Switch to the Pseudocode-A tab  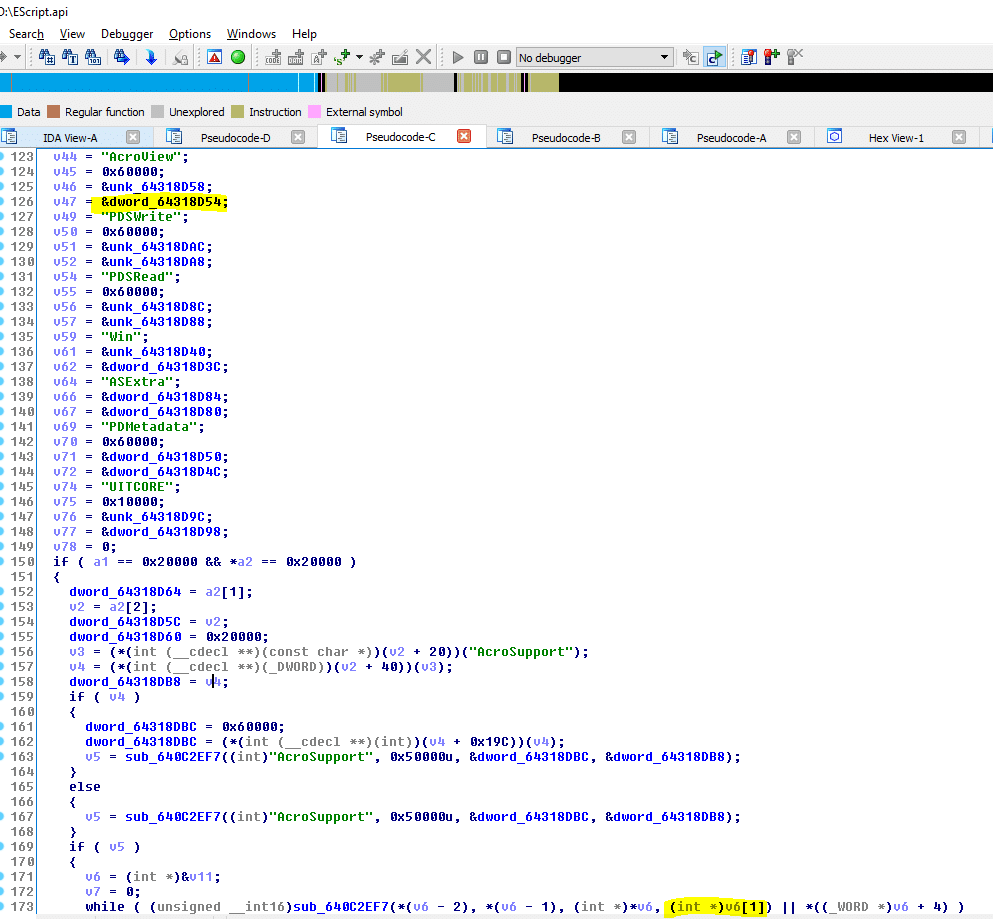coord(731,137)
